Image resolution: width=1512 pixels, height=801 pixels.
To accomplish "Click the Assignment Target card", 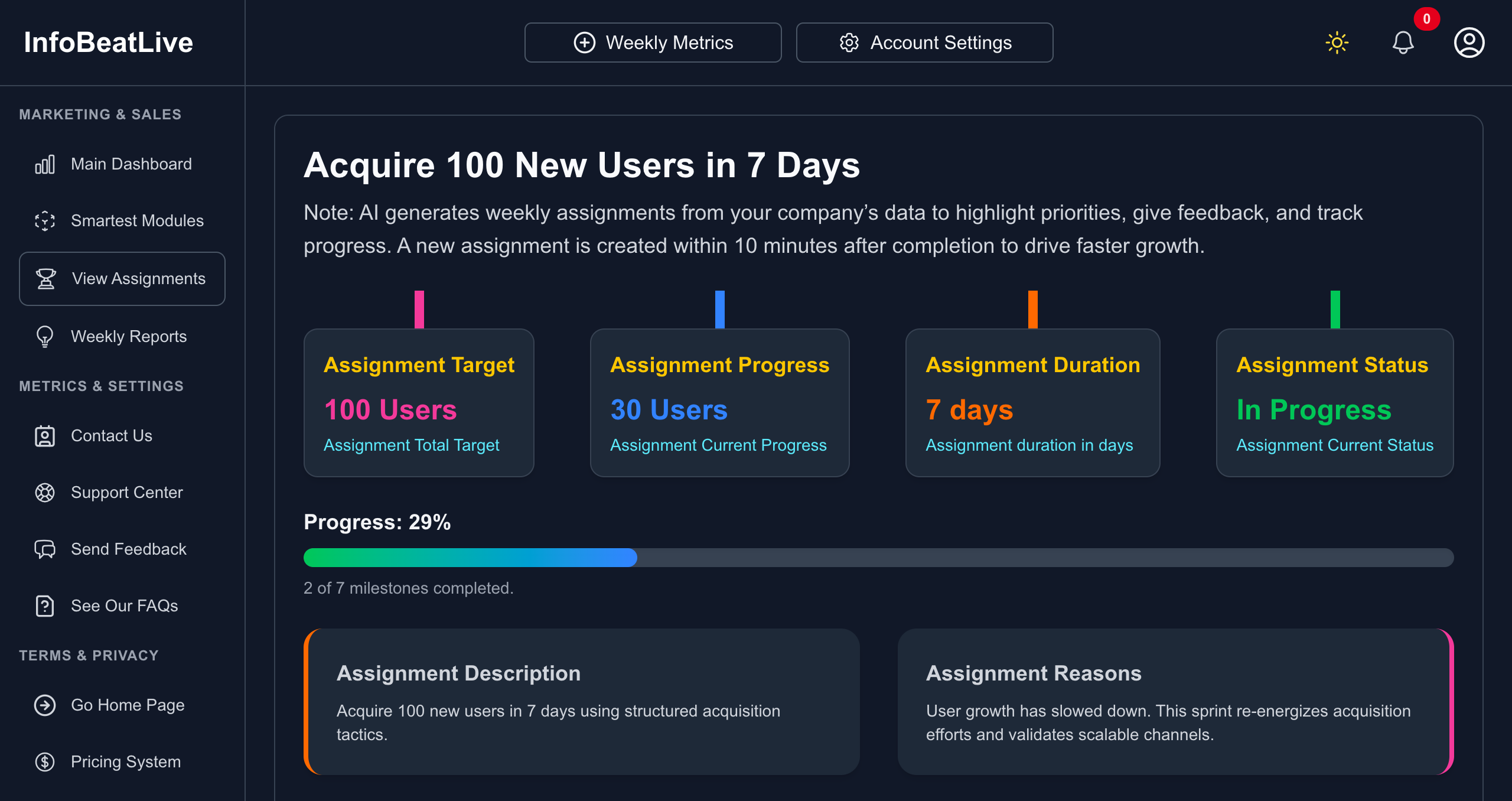I will point(419,403).
